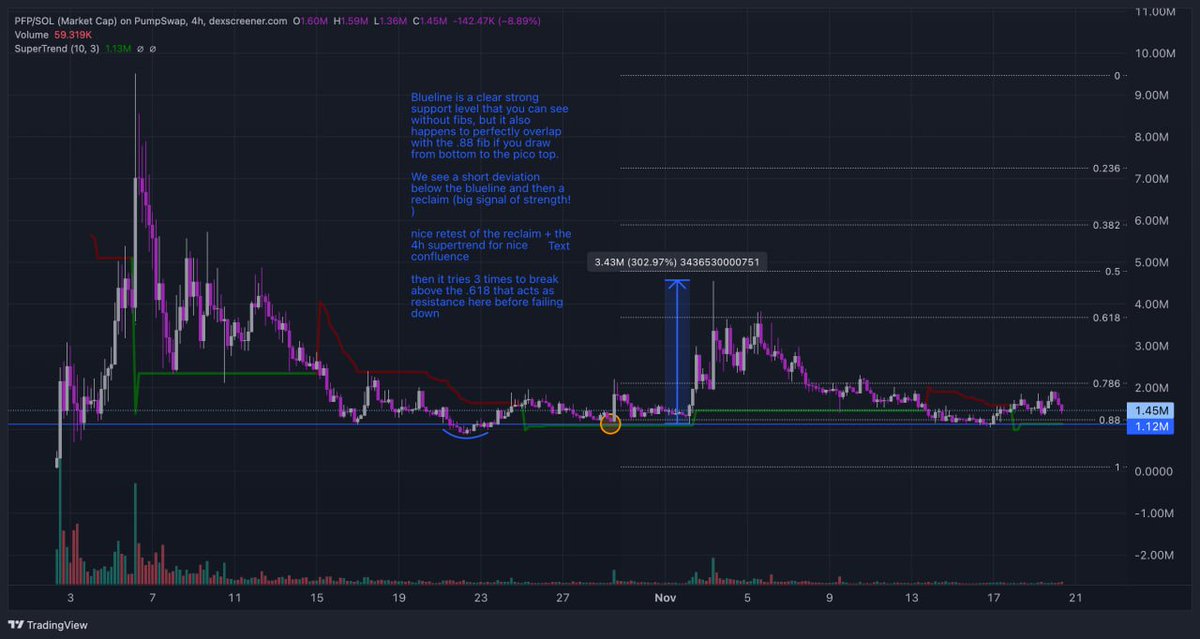Screen dimensions: 1200x639
Task: Click the 0.88 fib level label
Action: (x=1109, y=420)
